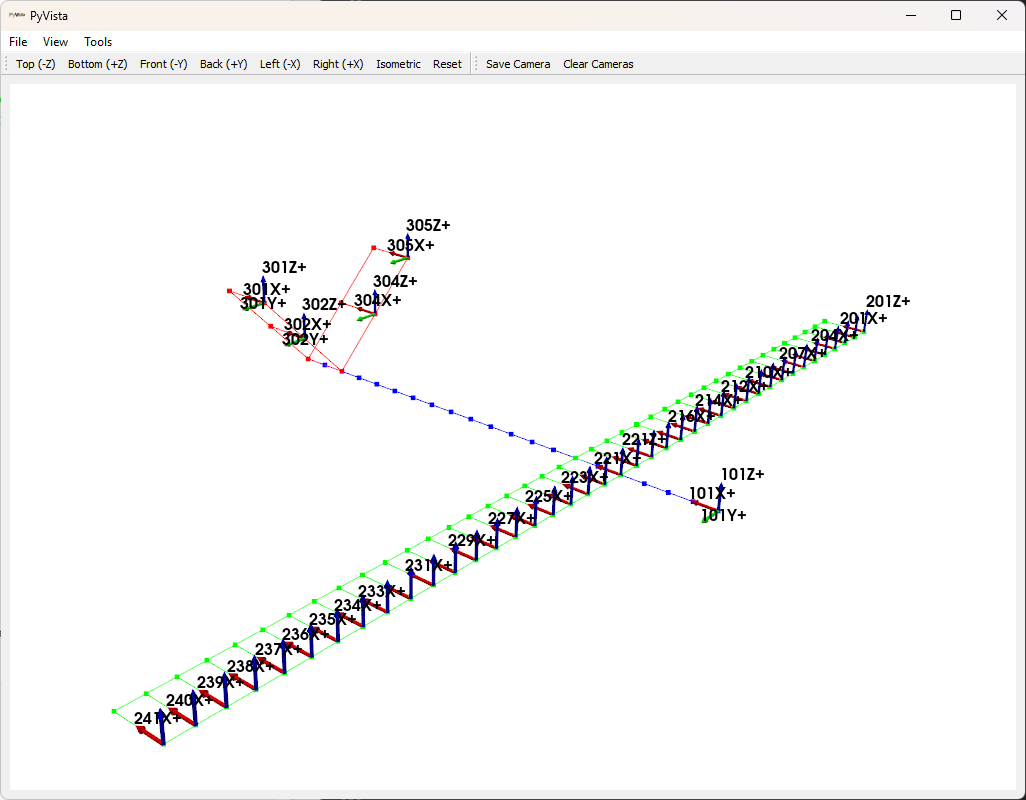Maximize the PyVista window
The image size is (1026, 800).
956,15
